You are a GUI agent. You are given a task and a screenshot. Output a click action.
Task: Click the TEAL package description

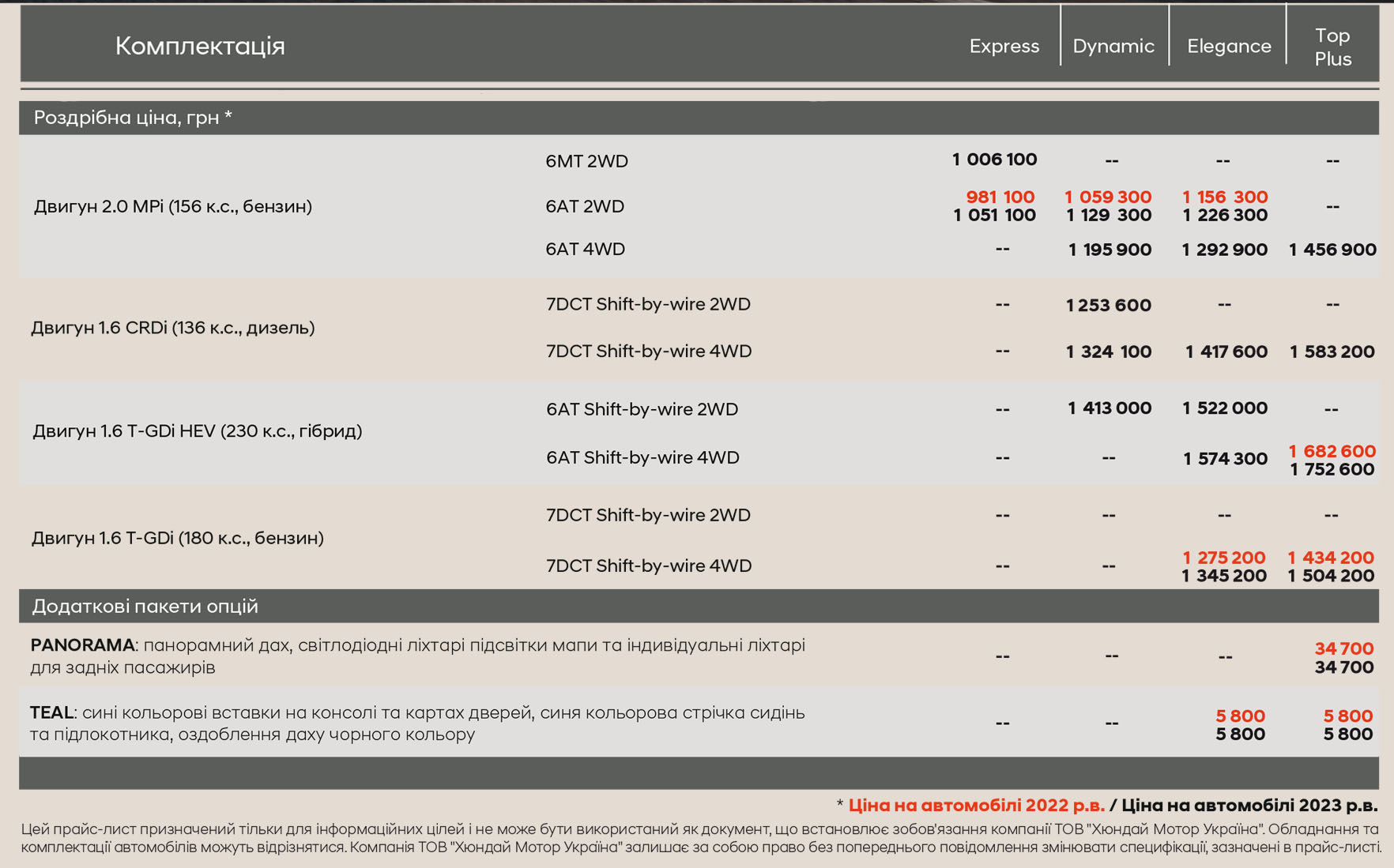(x=417, y=723)
